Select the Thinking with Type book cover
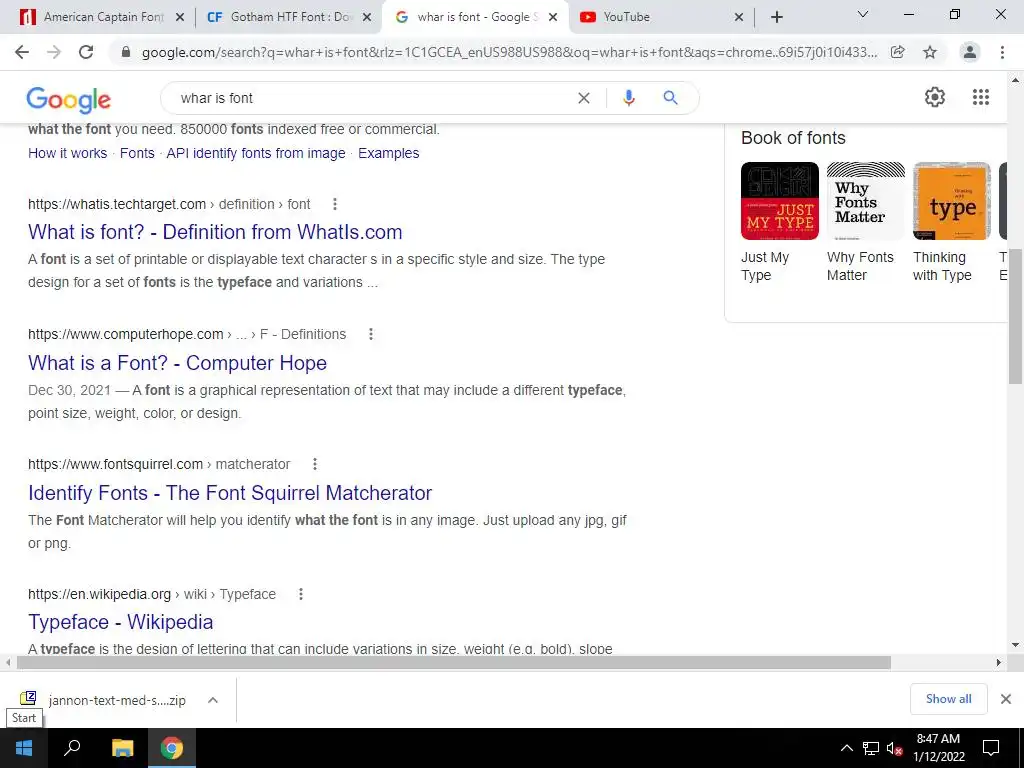 (952, 201)
